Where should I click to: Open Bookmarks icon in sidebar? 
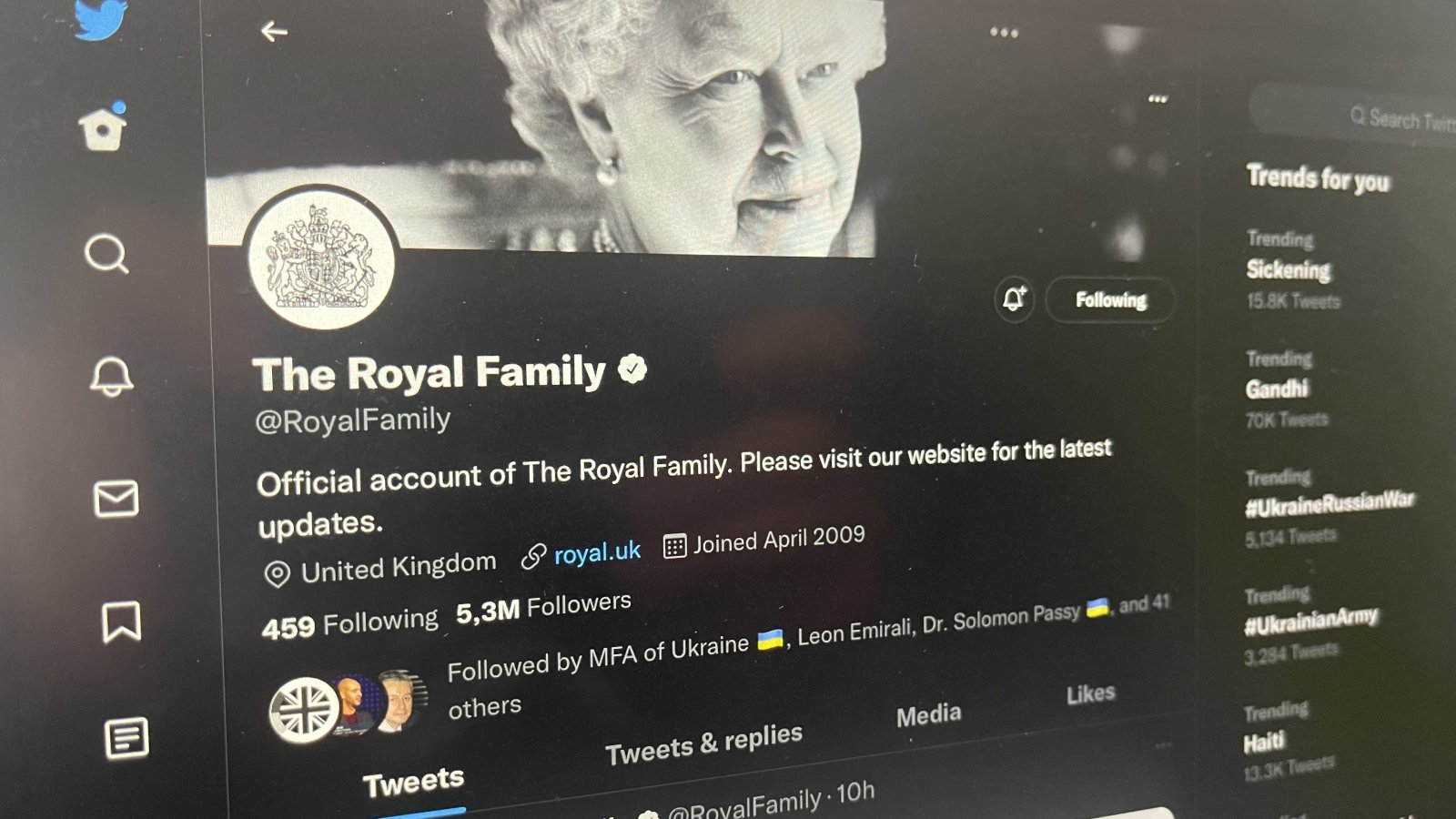click(x=121, y=622)
